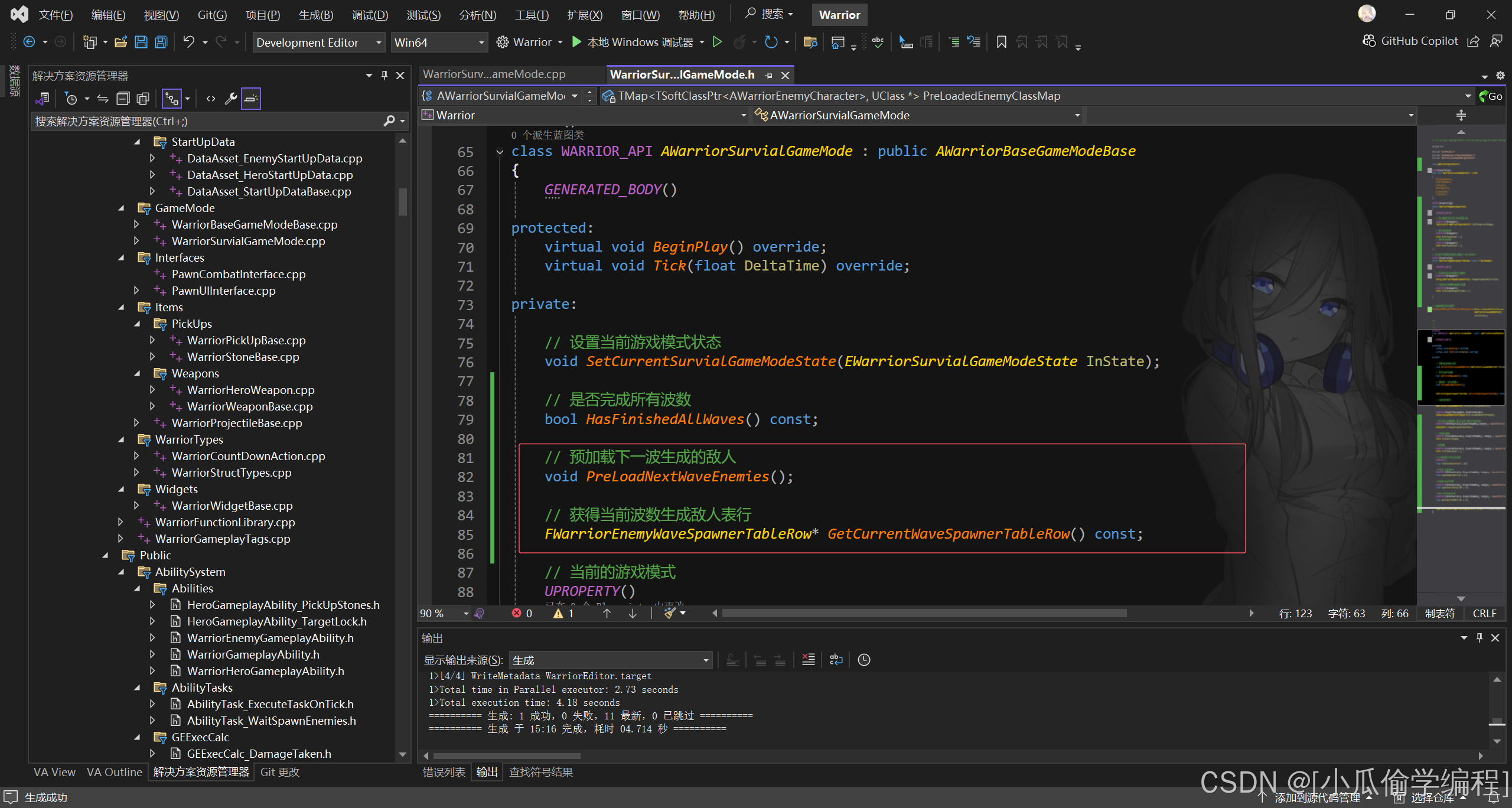Image resolution: width=1512 pixels, height=808 pixels.
Task: Click the GitHub Copilot button
Action: click(x=1410, y=41)
